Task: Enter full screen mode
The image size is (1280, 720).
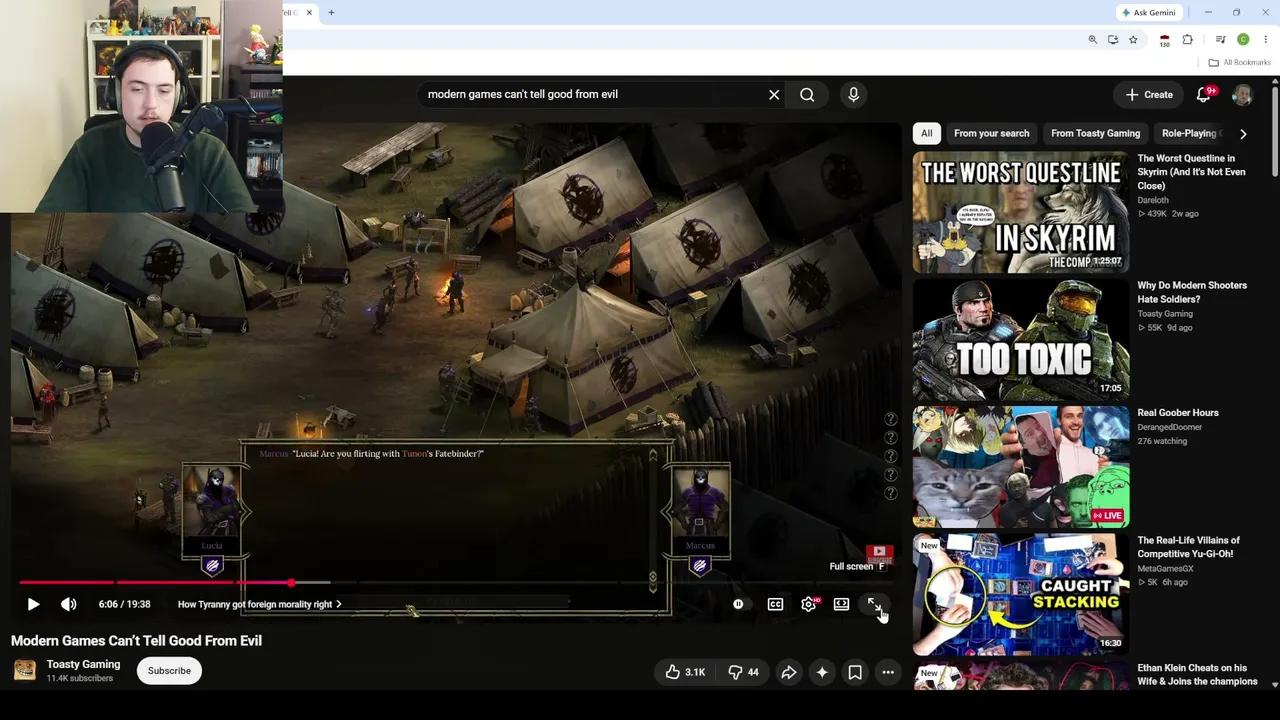Action: click(874, 604)
